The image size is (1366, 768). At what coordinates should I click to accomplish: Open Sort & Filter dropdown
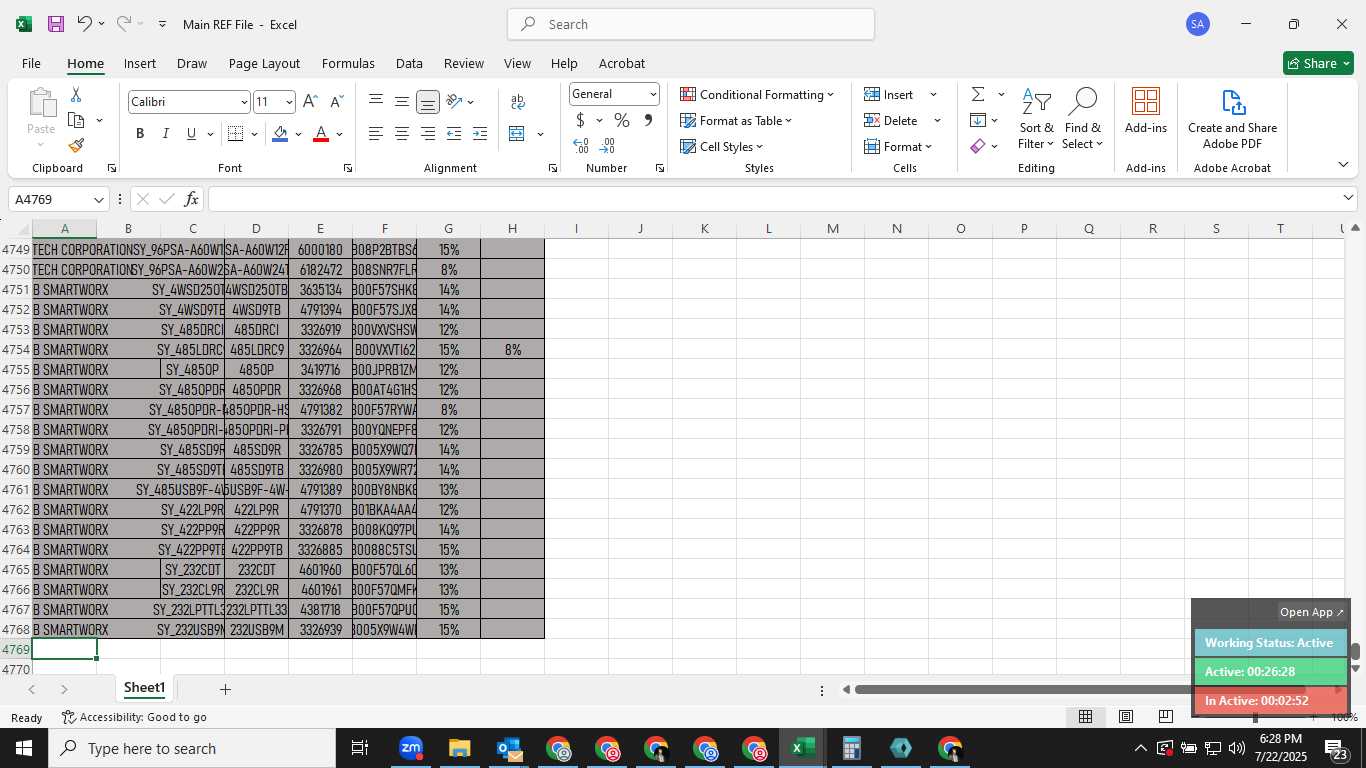tap(1036, 120)
